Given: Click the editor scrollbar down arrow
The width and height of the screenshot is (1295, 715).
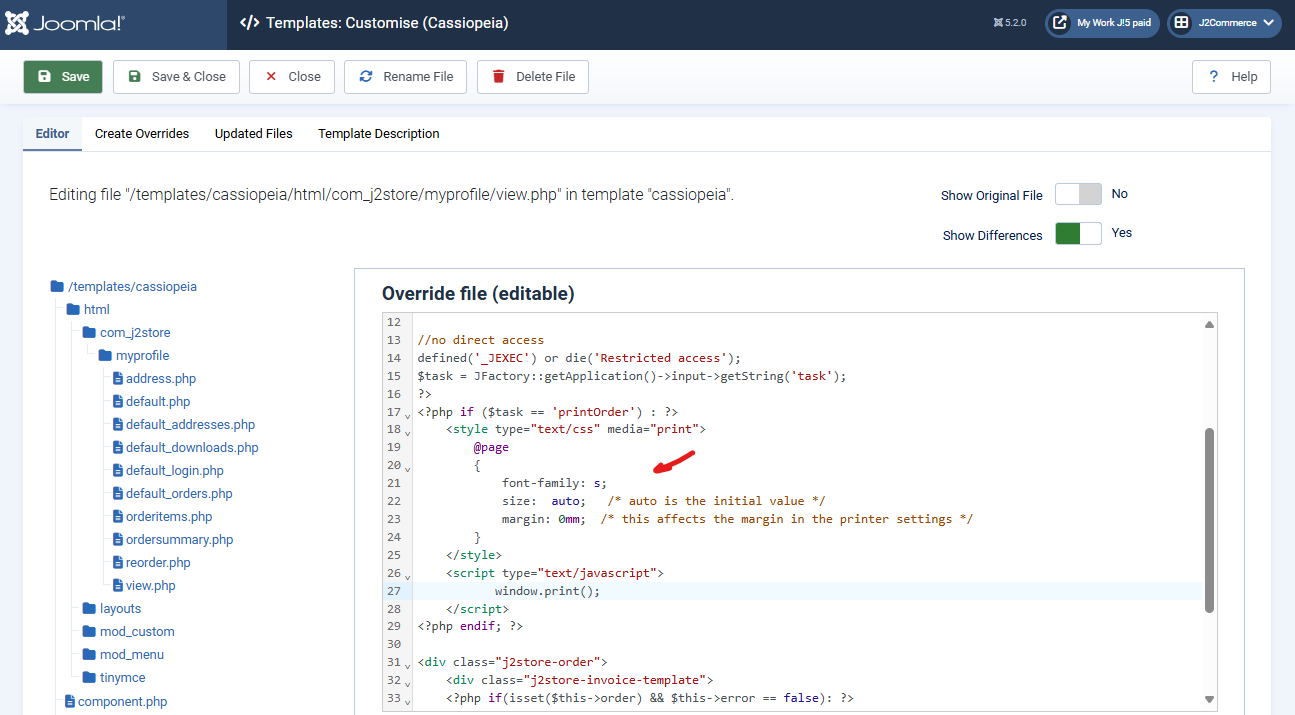Looking at the screenshot, I should 1209,700.
